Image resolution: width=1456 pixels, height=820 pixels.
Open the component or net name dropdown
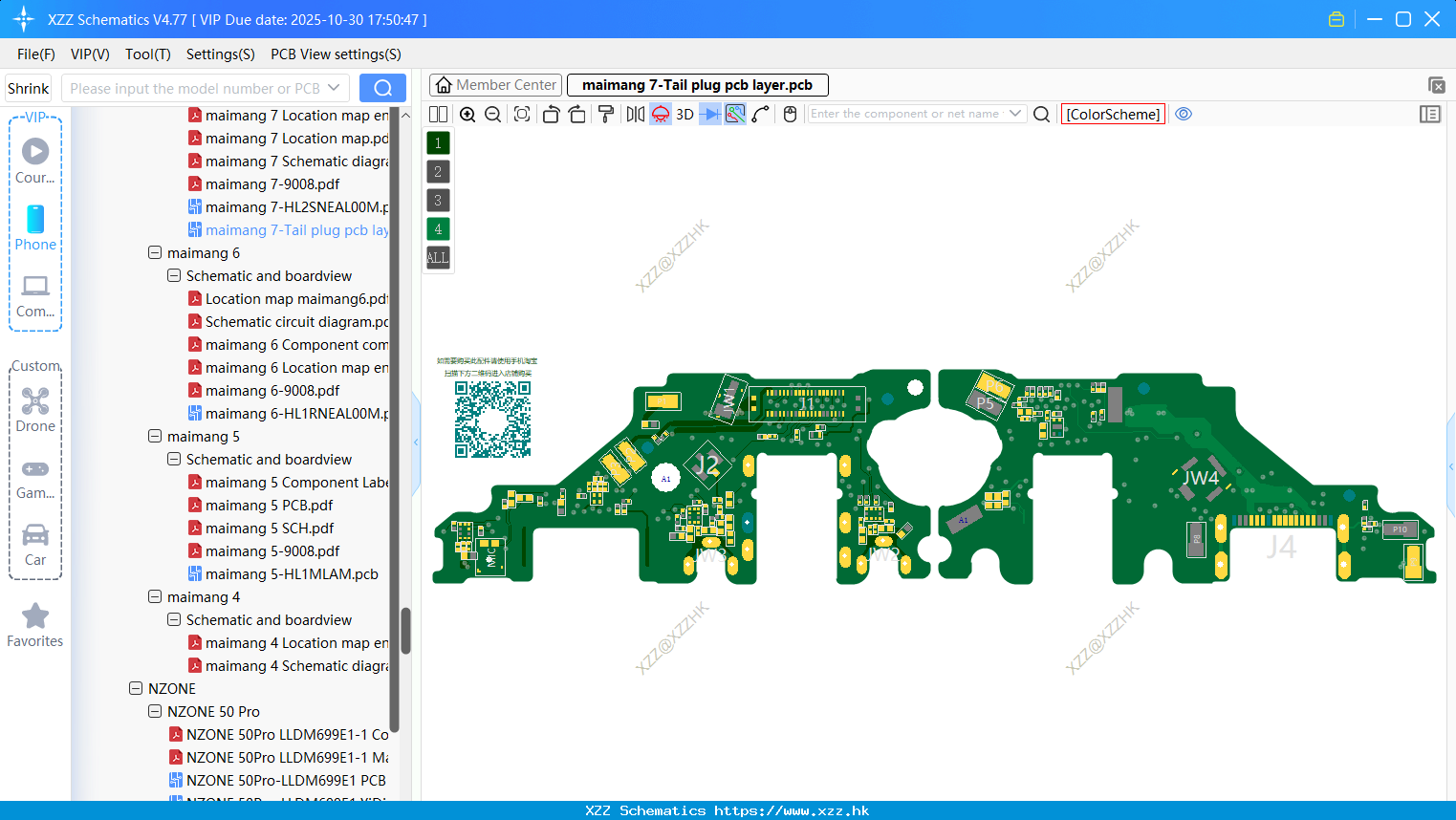pos(1015,114)
